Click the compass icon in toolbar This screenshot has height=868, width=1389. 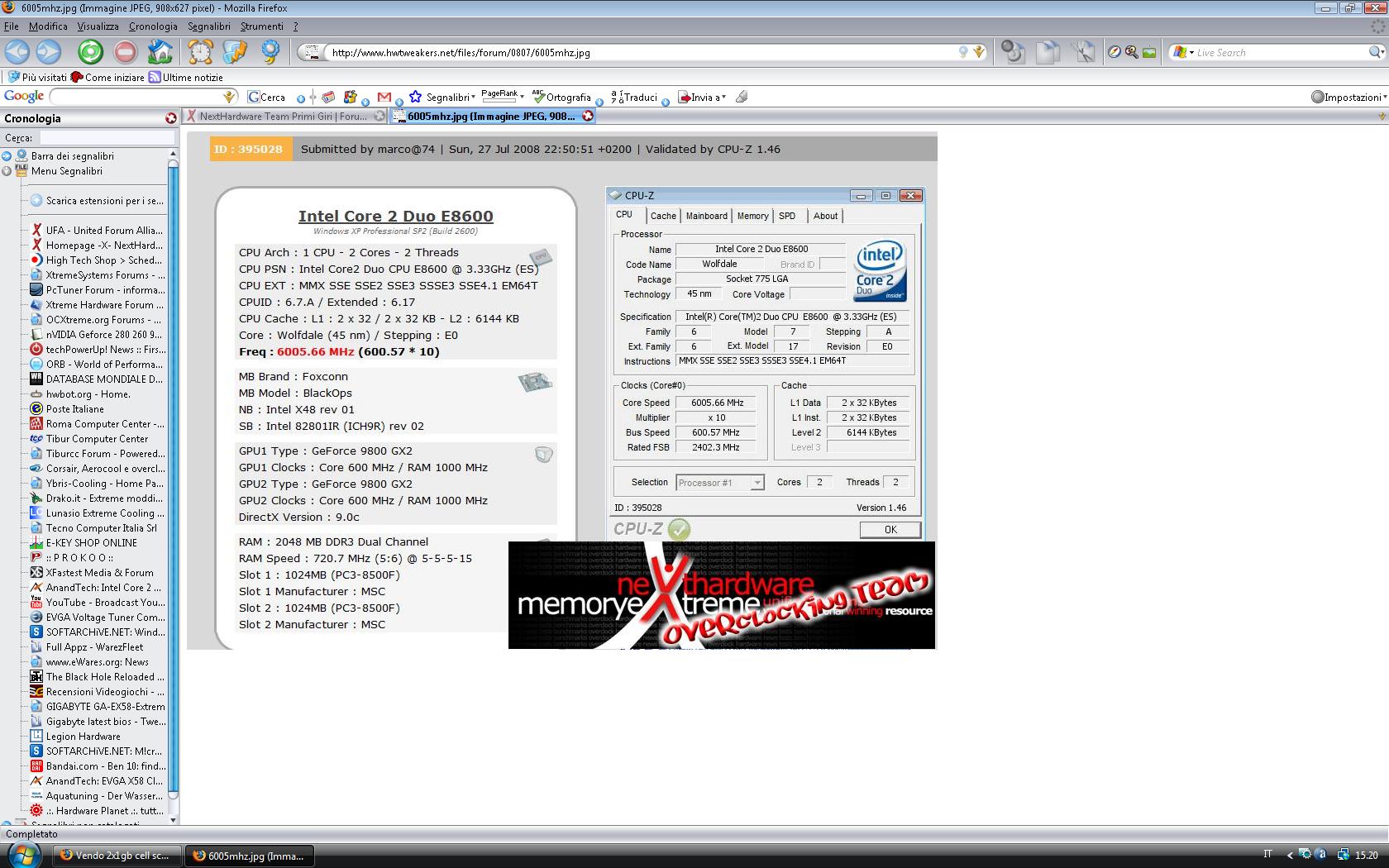pyautogui.click(x=1115, y=52)
